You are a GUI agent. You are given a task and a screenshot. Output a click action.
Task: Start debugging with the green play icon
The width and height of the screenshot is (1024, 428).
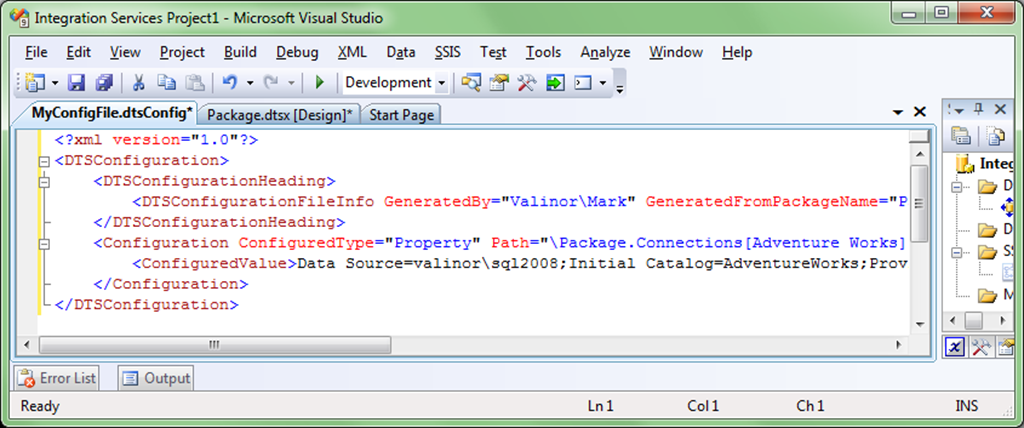click(320, 83)
